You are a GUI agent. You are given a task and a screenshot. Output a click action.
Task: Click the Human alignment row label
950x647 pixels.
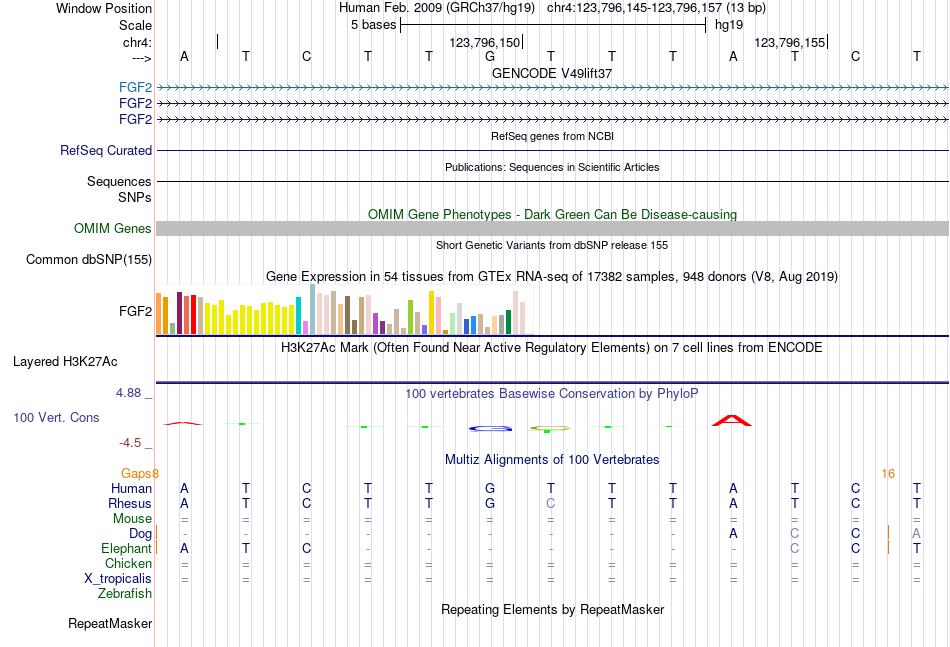131,488
